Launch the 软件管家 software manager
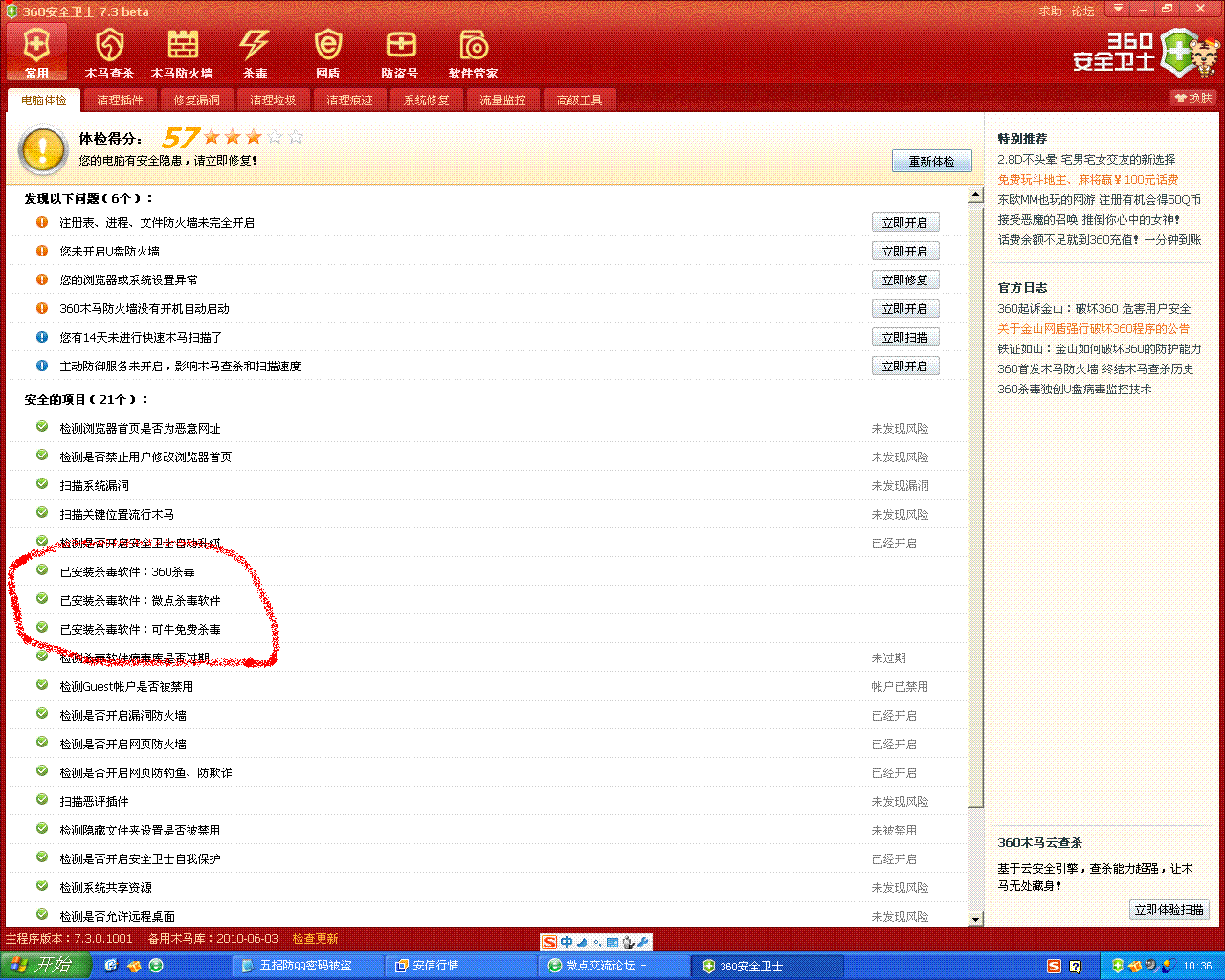This screenshot has height=980, width=1225. tap(473, 53)
